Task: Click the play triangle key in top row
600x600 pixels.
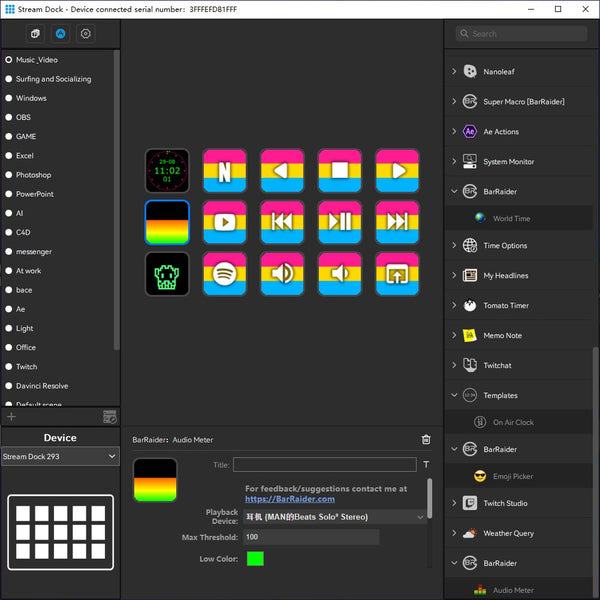Action: tap(397, 171)
